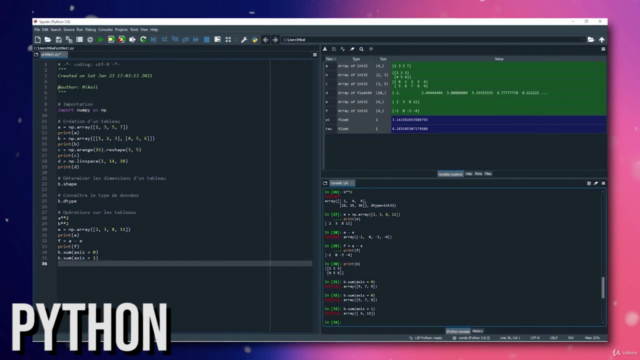Create a new file from the toolbar
Viewport: 640px width, 360px height.
point(38,40)
